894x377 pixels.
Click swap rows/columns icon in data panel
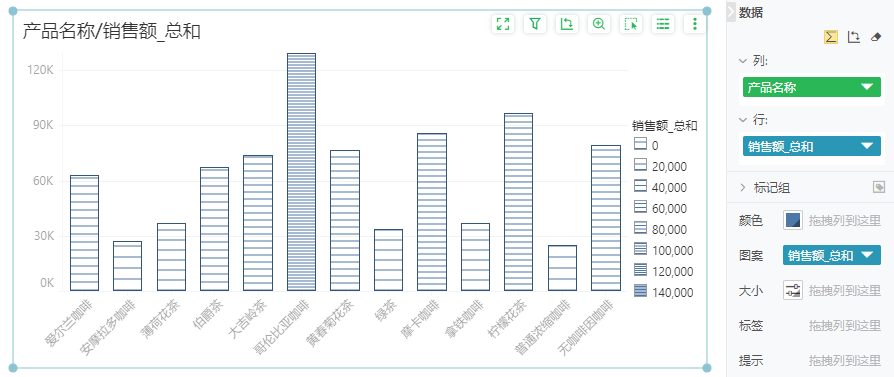pyautogui.click(x=854, y=37)
